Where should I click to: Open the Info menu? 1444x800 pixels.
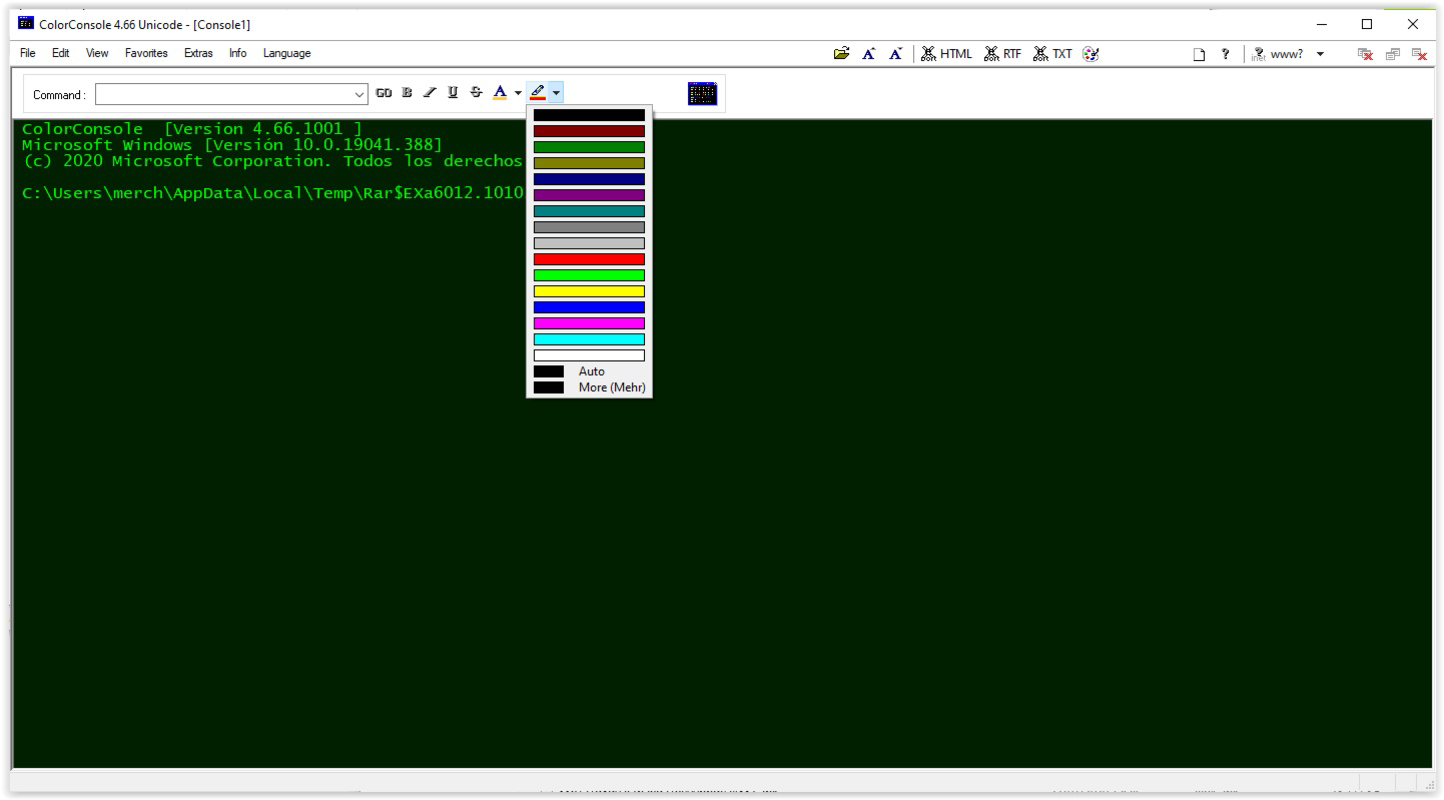coord(238,54)
